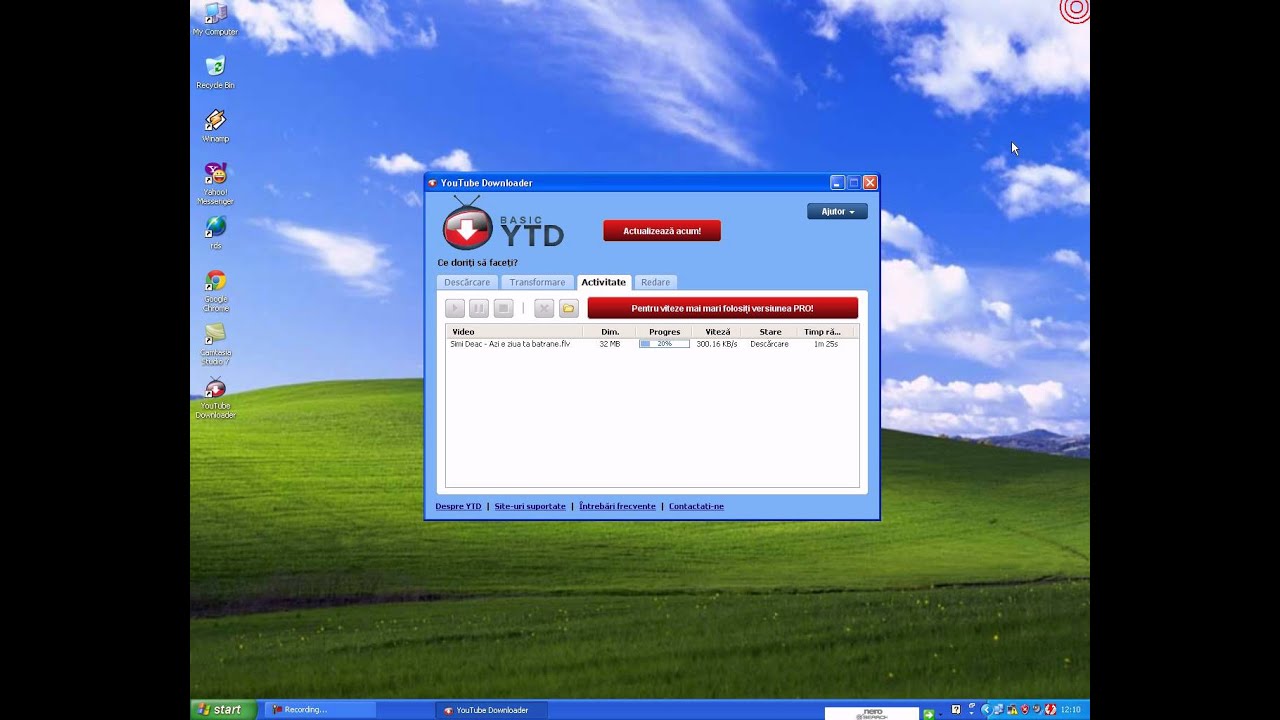
Task: Click the 20% download progress bar
Action: click(x=664, y=344)
